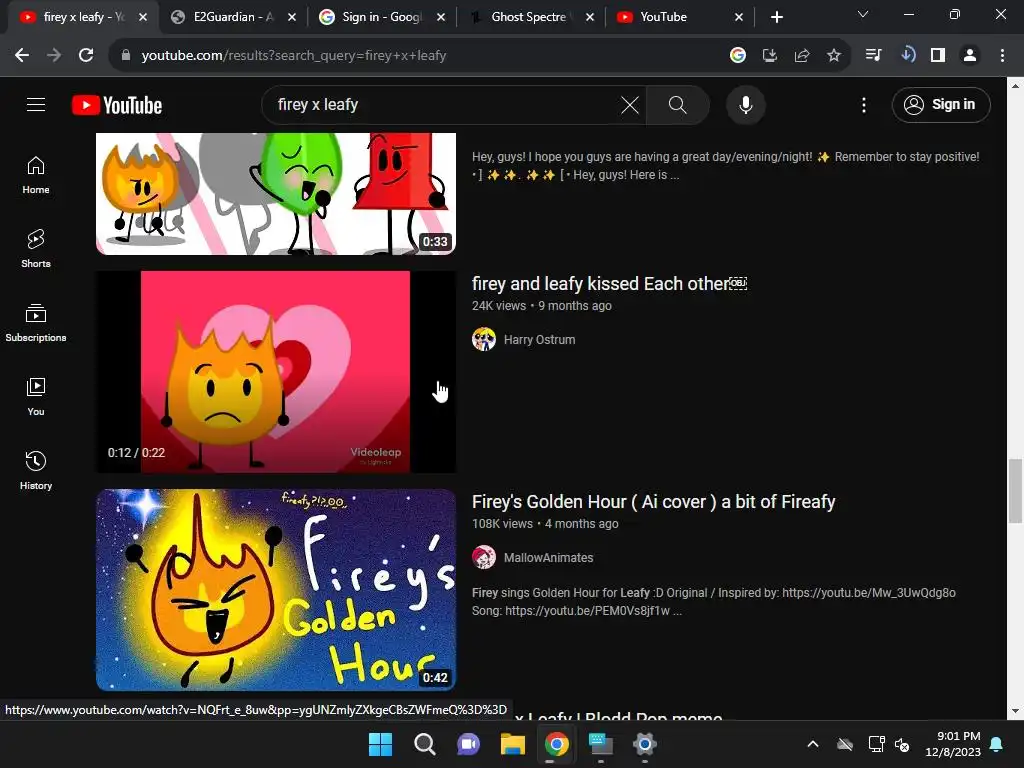Clear the search box with the X

(x=630, y=104)
